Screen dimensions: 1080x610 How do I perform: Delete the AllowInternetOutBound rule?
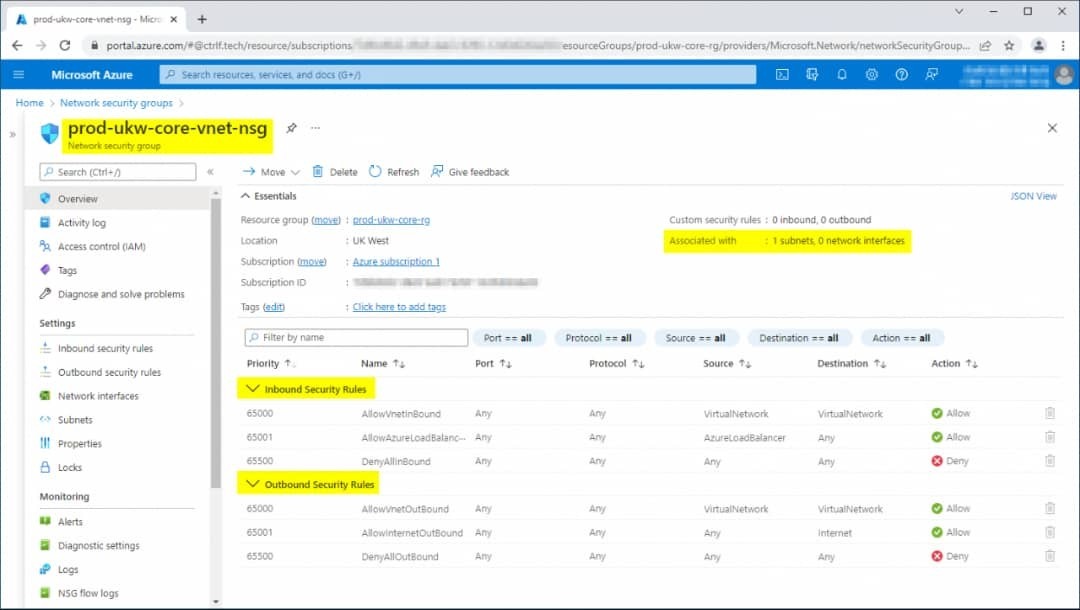pos(1050,532)
